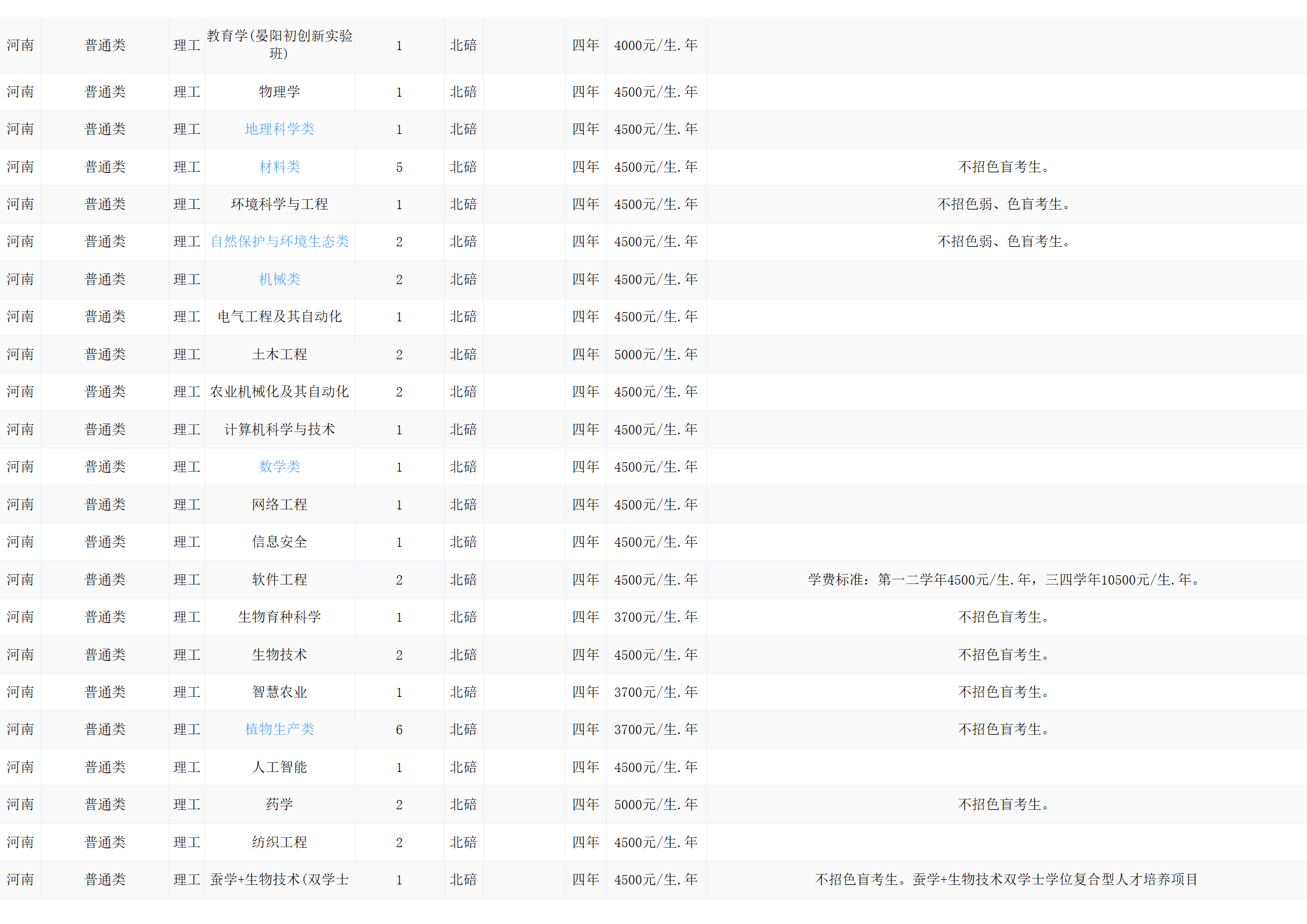Click the 智慧农业 major cell
This screenshot has height=924, width=1307.
(x=279, y=692)
